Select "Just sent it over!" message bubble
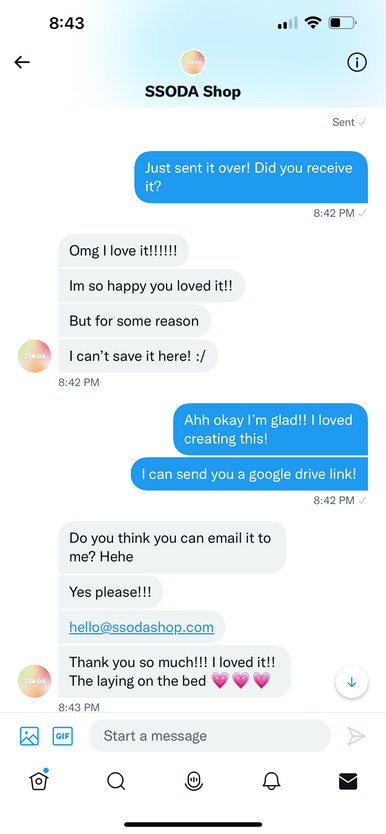386x834 pixels. 251,177
